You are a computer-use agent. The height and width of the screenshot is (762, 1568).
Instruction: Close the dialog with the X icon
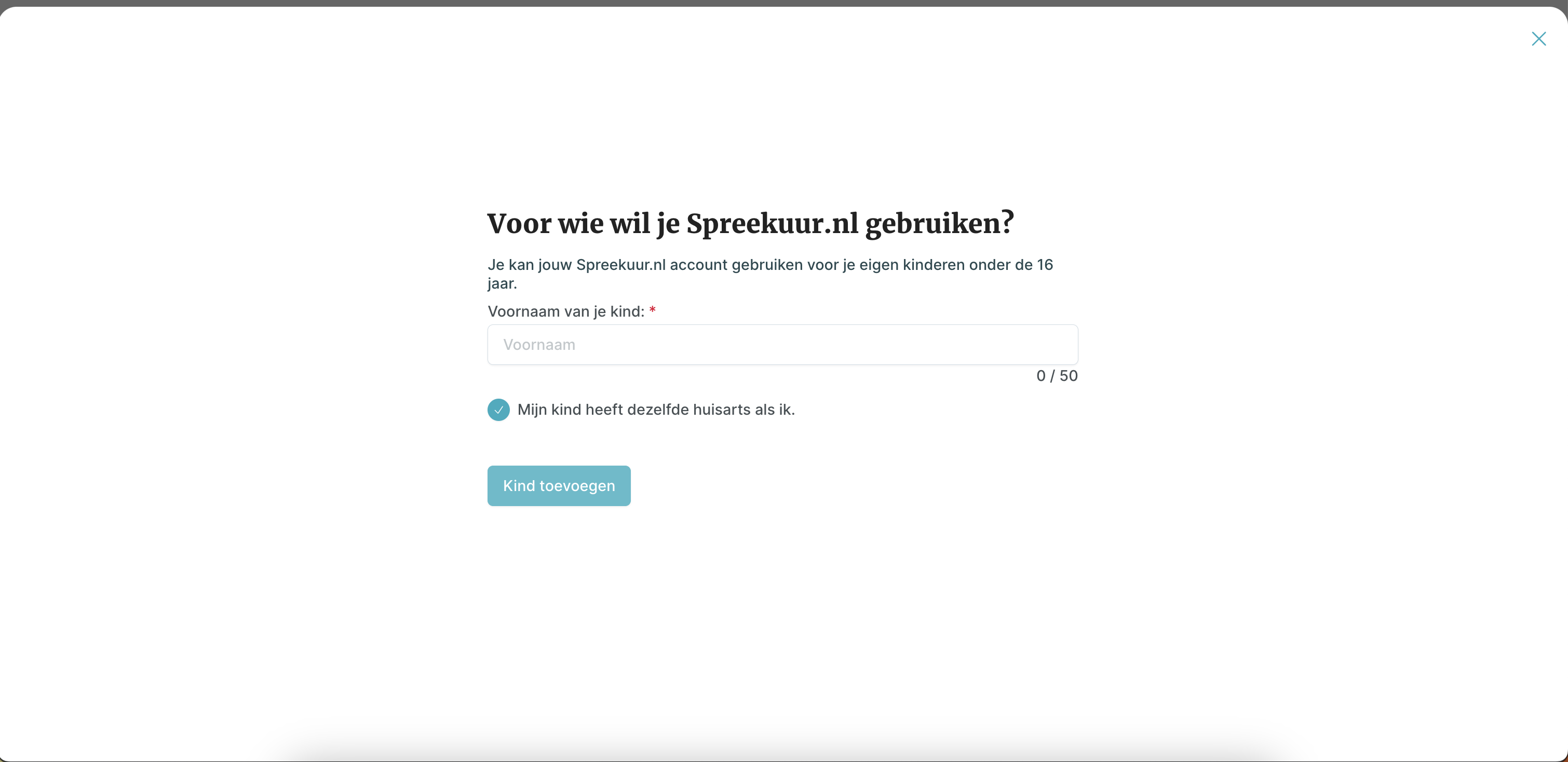(1539, 39)
